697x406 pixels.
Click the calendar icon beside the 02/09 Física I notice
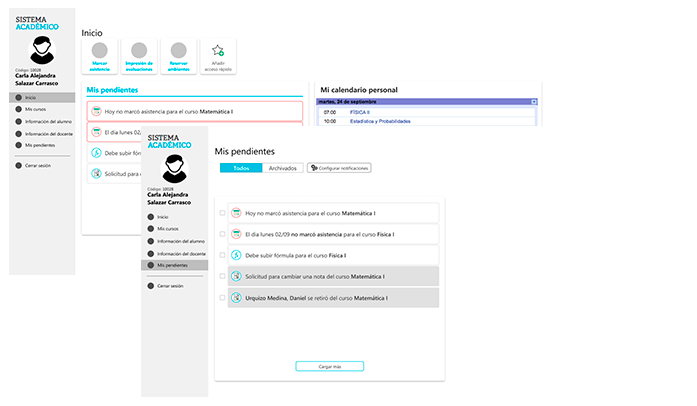236,234
